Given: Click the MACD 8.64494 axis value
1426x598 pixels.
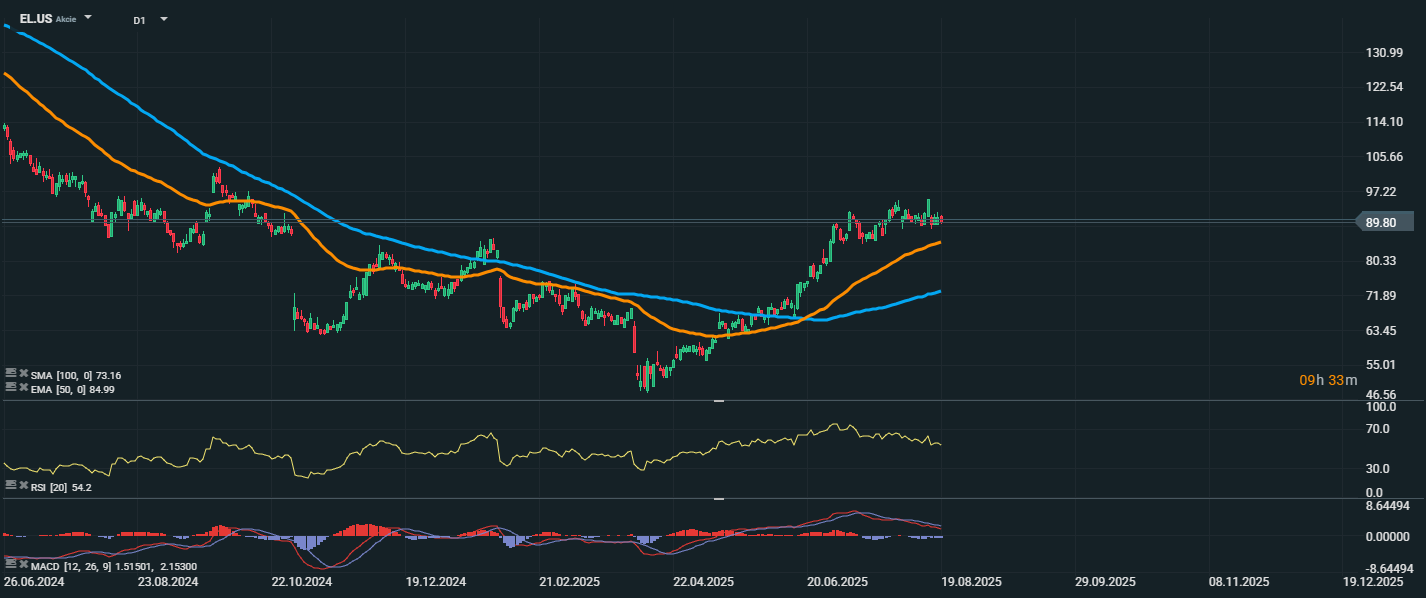Looking at the screenshot, I should pyautogui.click(x=1389, y=507).
